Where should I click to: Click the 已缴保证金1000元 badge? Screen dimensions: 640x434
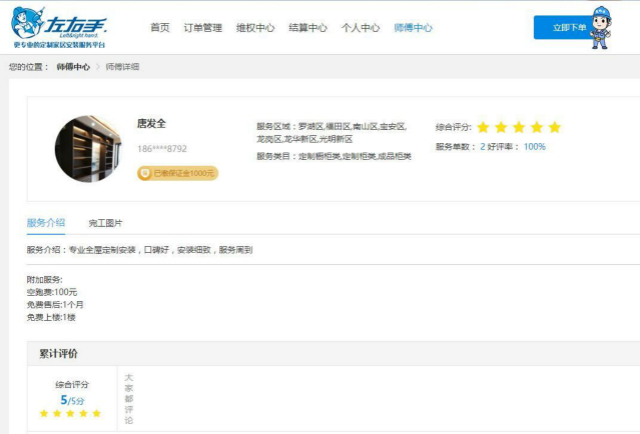(x=177, y=173)
